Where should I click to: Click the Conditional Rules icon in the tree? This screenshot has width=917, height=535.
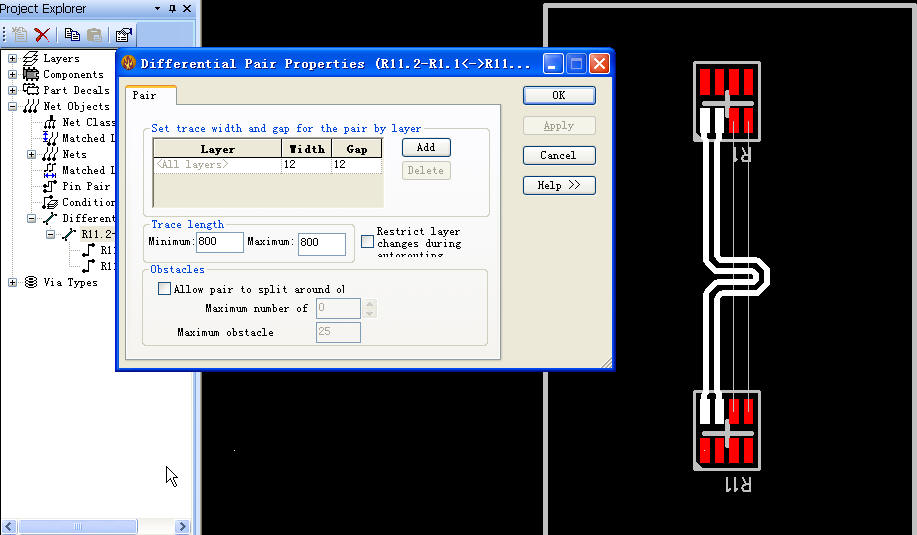tap(50, 202)
